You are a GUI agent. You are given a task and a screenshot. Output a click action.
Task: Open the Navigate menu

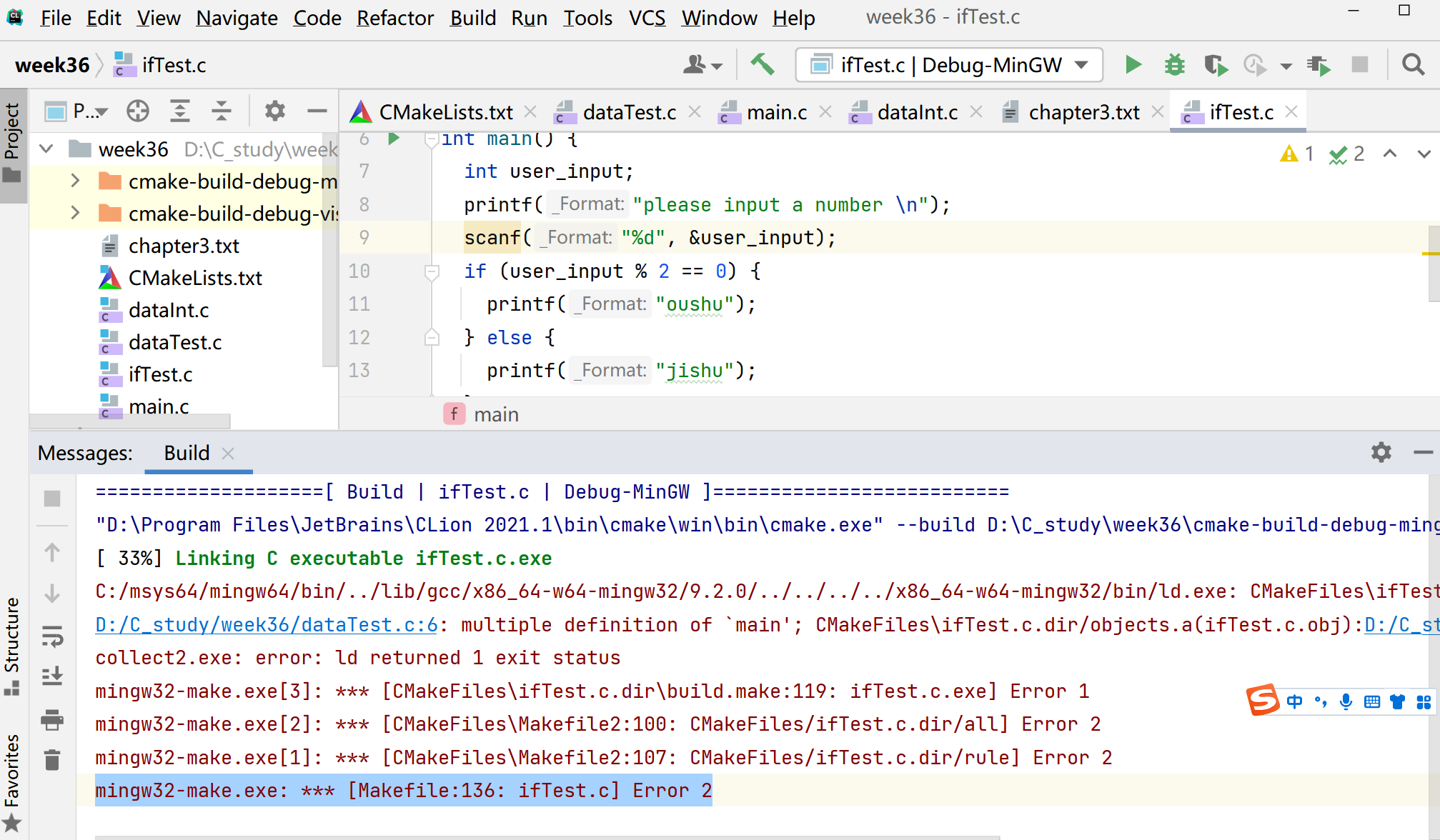click(x=237, y=18)
